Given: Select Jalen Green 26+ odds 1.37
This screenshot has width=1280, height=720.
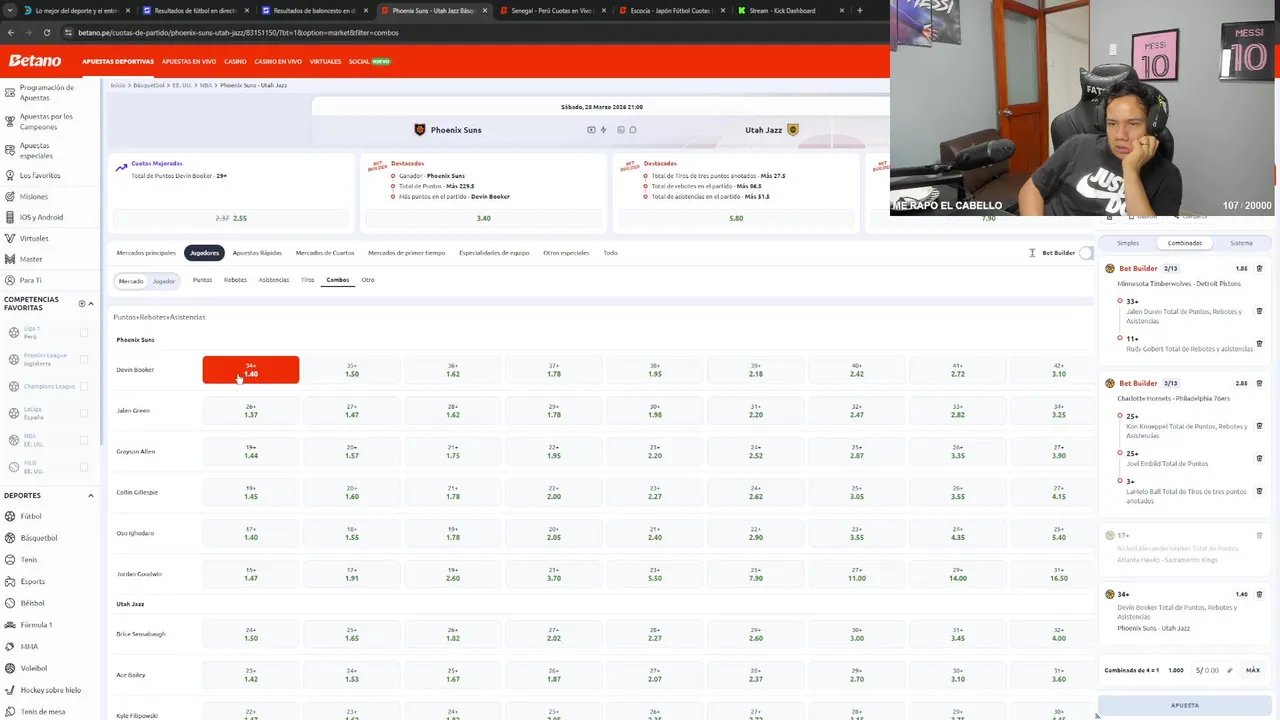Looking at the screenshot, I should [251, 411].
